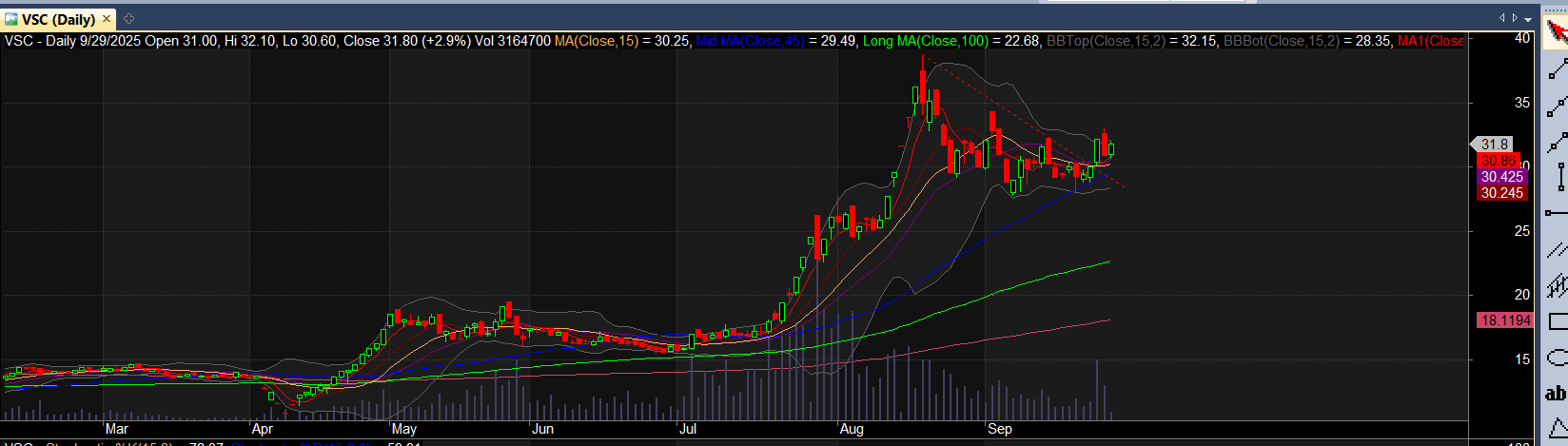The height and width of the screenshot is (446, 1568).
Task: Click the Aug marker on time axis
Action: (x=852, y=429)
